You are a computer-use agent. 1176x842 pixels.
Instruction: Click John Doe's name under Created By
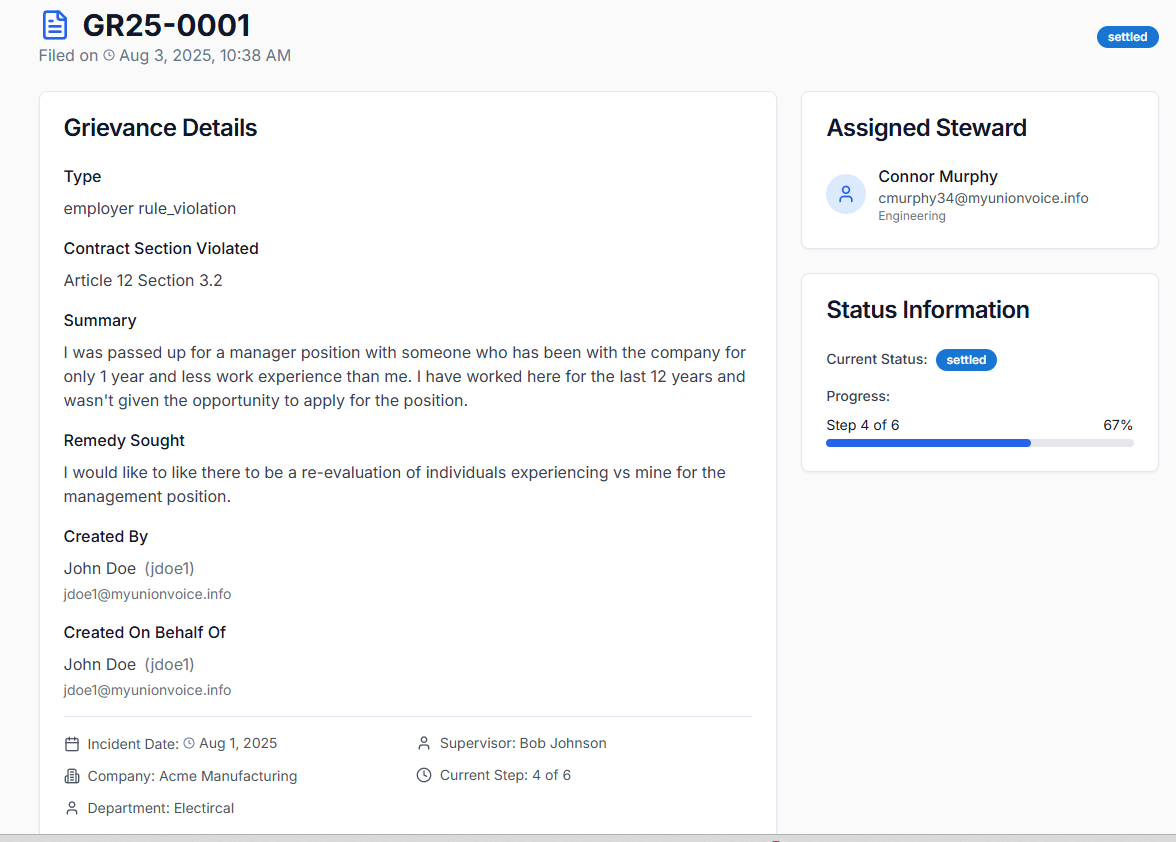pos(99,567)
